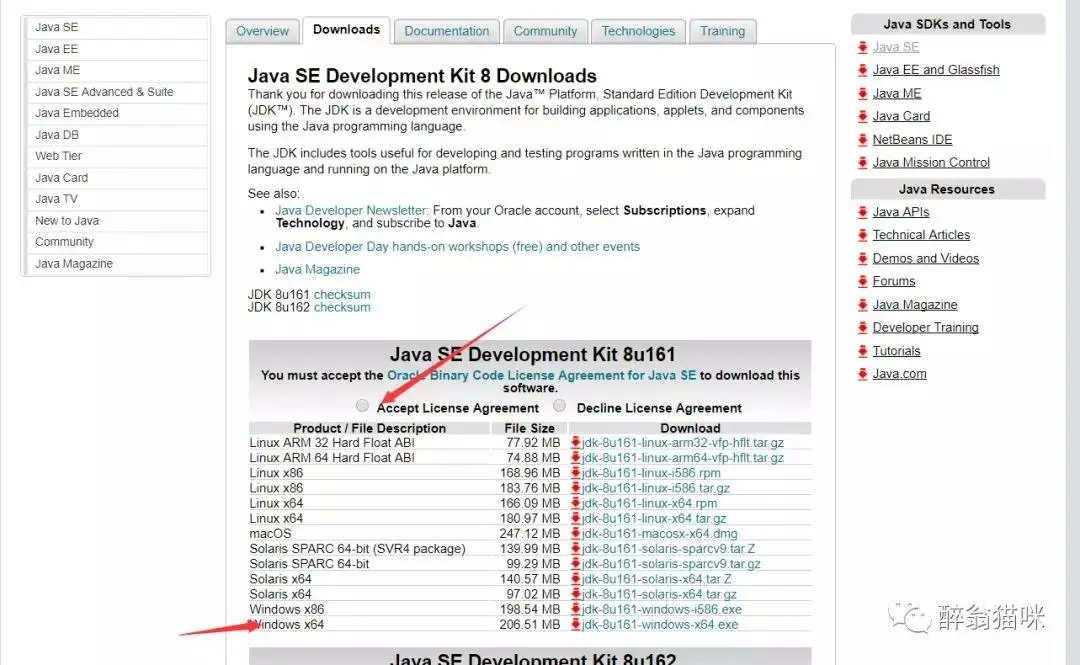The image size is (1080, 665).
Task: Click download icon beside solaris-x64.tar.Z
Action: (575, 579)
